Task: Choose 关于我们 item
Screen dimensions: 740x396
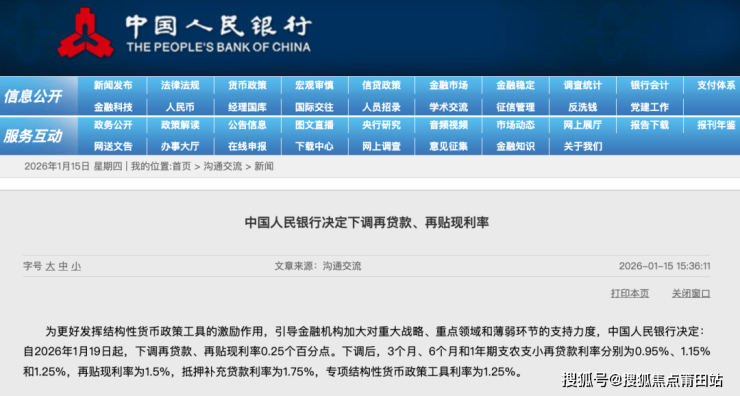Action: tap(582, 146)
